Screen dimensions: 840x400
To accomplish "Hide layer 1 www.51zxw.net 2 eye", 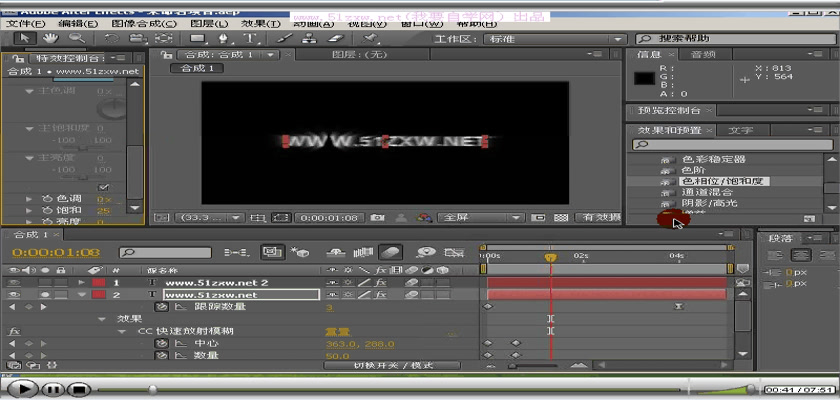I will click(x=14, y=283).
